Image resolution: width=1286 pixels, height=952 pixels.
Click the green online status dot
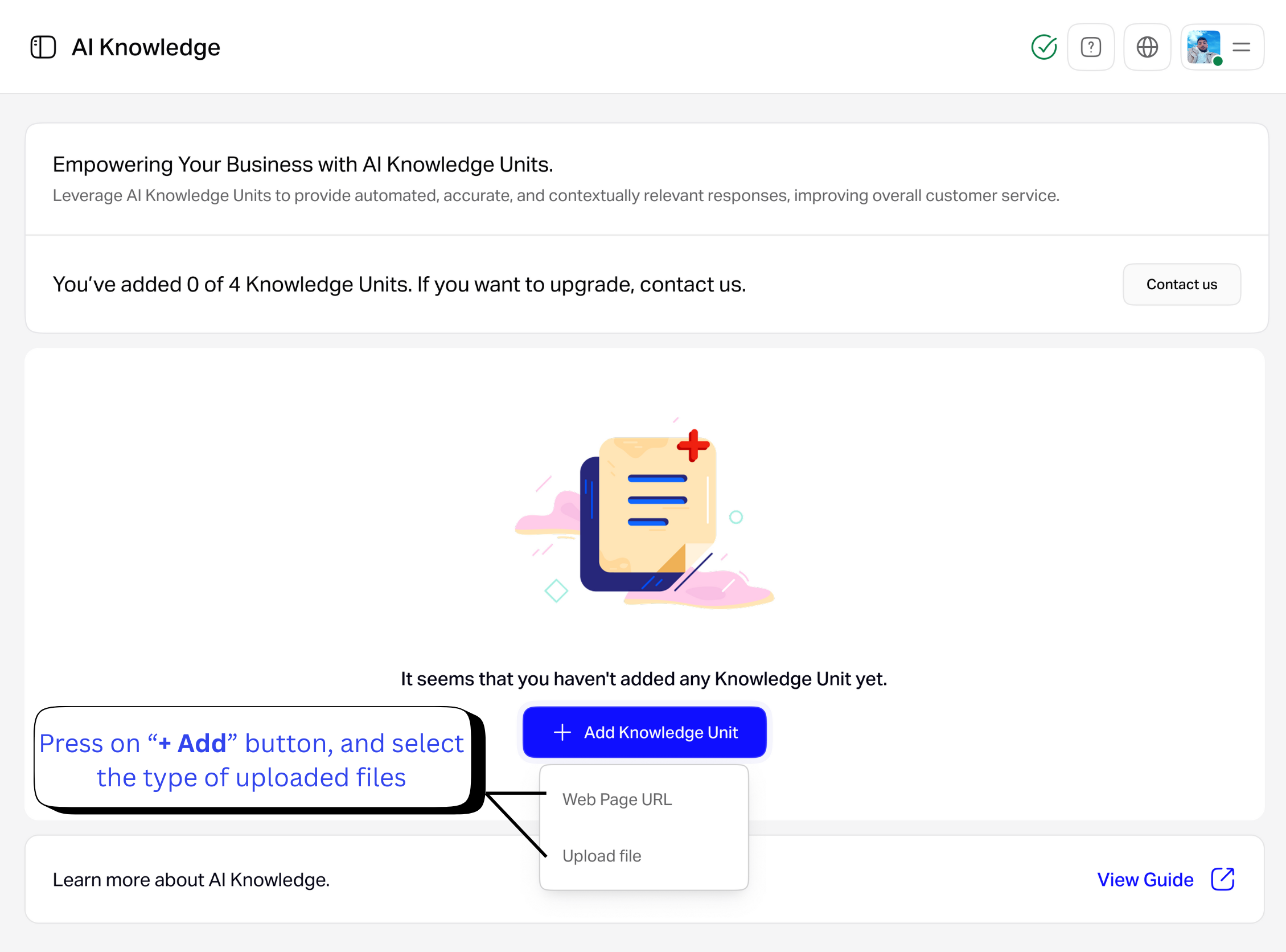[x=1218, y=61]
